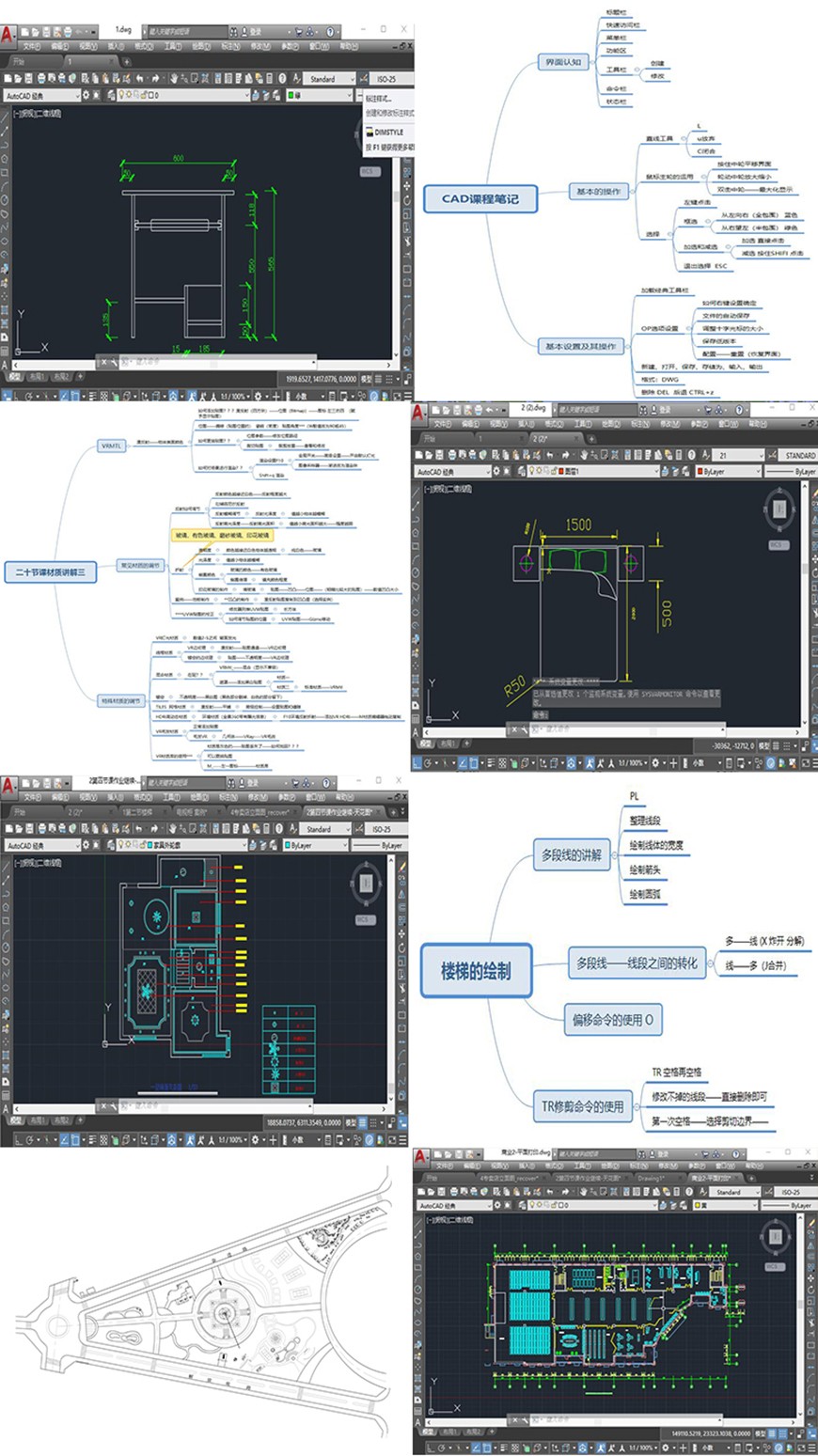Open the 标注 menu in the 2 (2).dwg window
The image size is (818, 1456).
click(x=642, y=424)
